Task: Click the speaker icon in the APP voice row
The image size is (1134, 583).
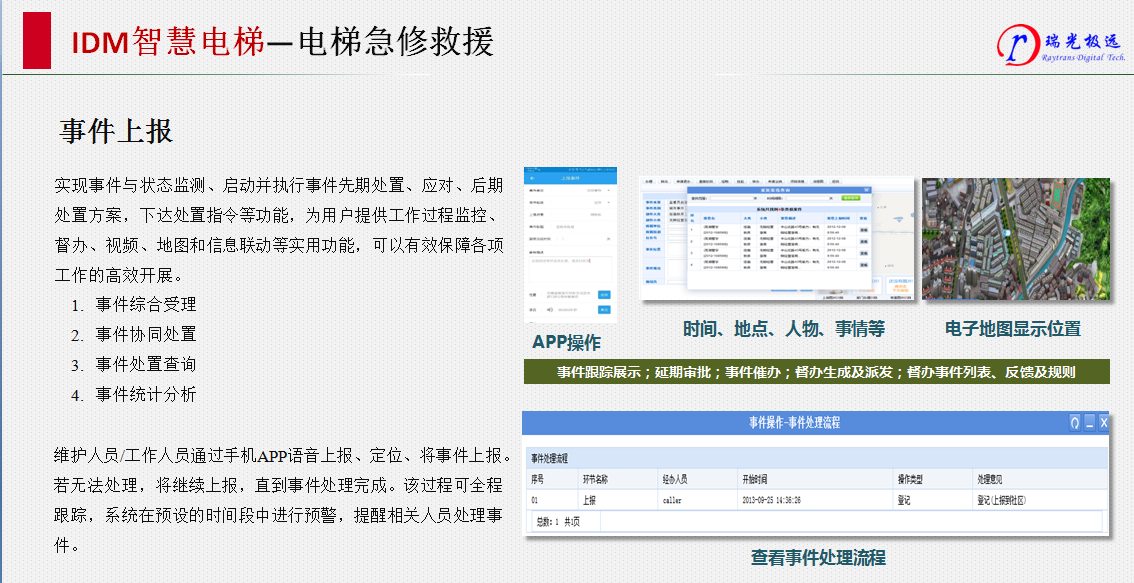Action: (548, 310)
